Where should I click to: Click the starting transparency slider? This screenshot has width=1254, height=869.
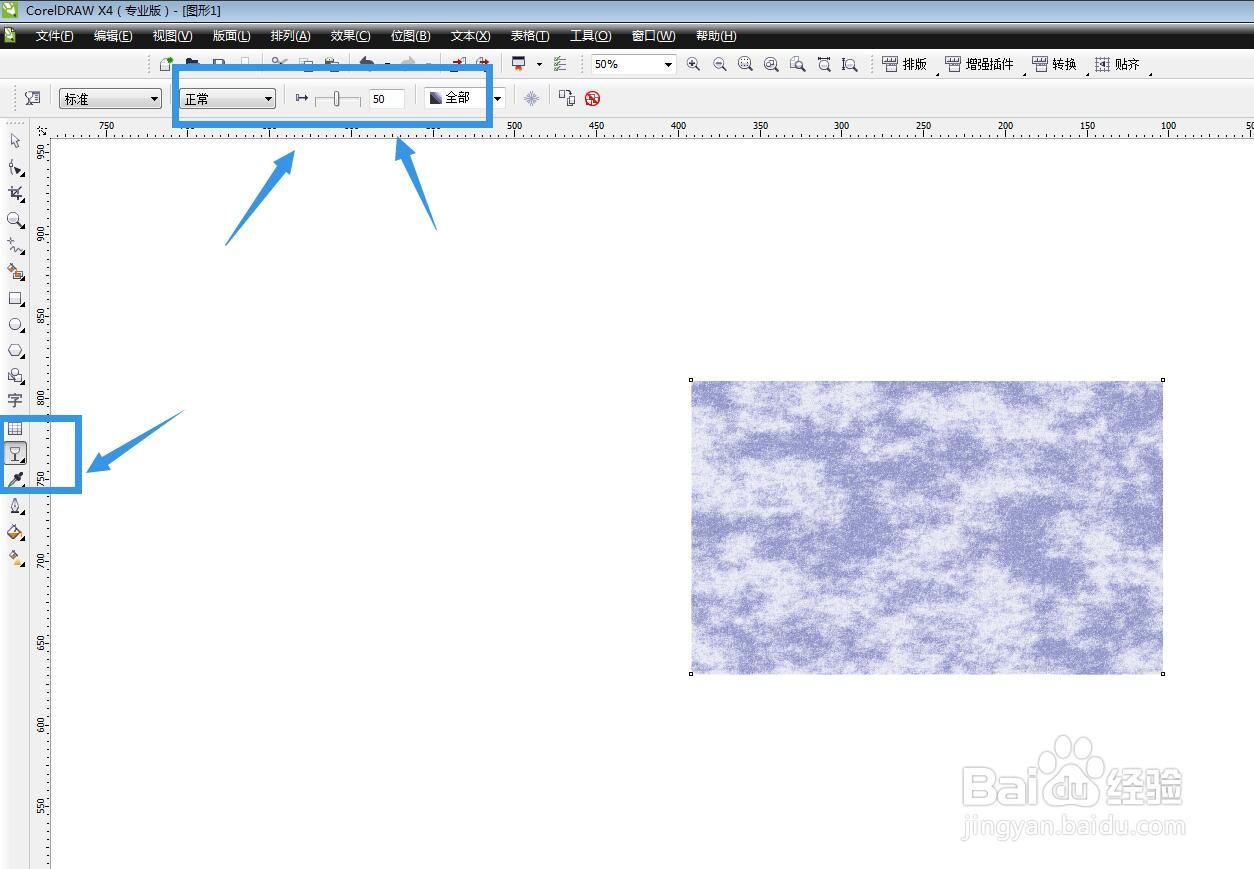[337, 98]
